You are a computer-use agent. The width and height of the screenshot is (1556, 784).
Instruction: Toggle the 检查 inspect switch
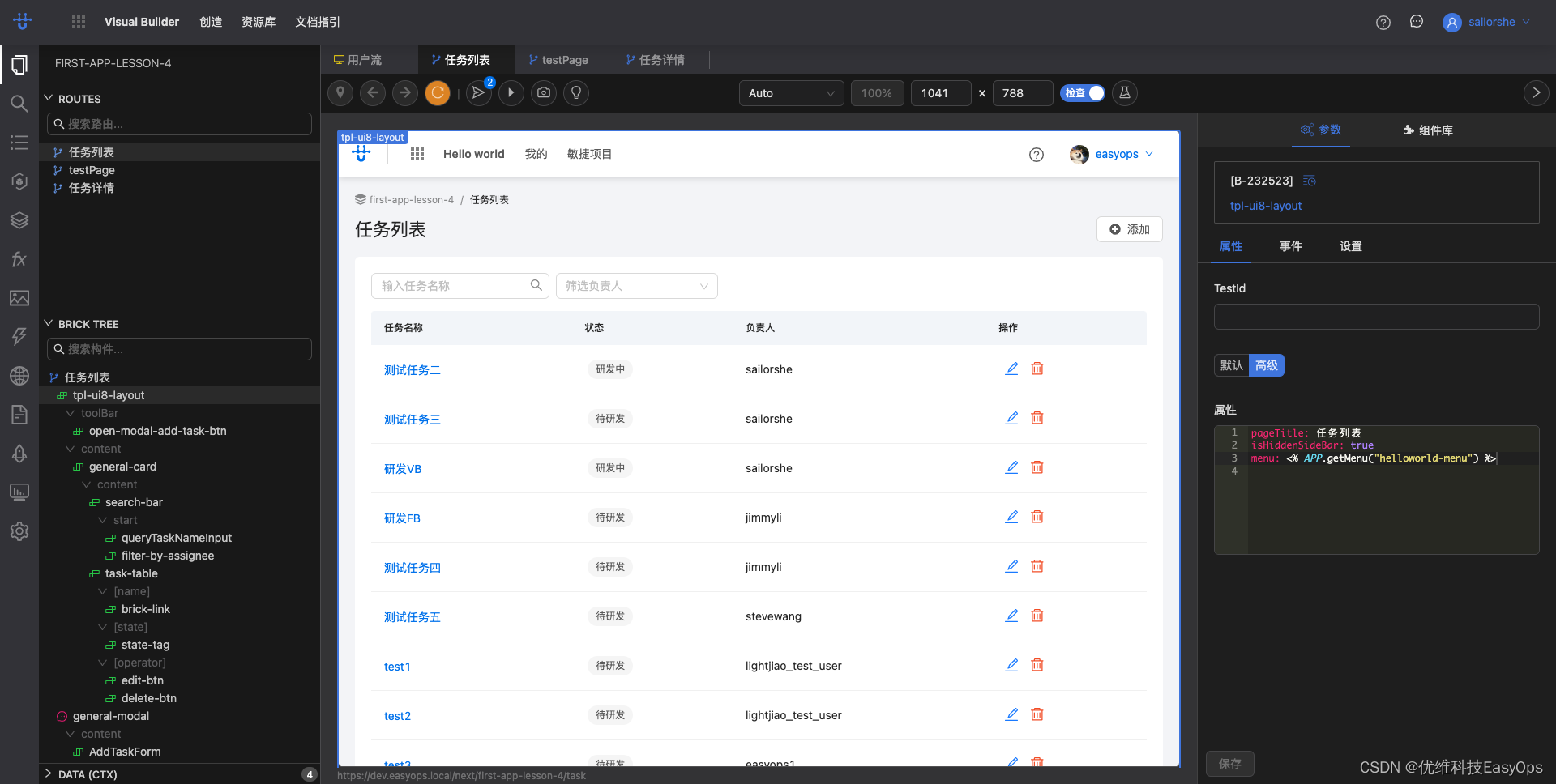pos(1083,93)
